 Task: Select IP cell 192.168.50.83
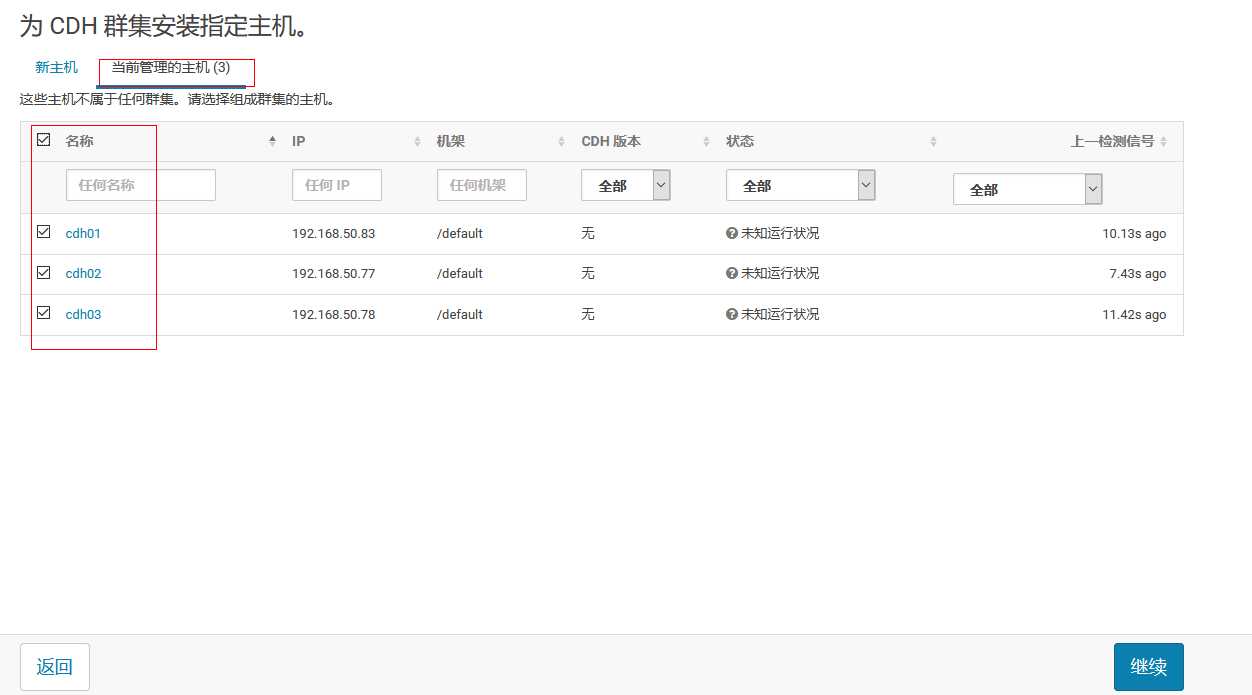(x=333, y=234)
